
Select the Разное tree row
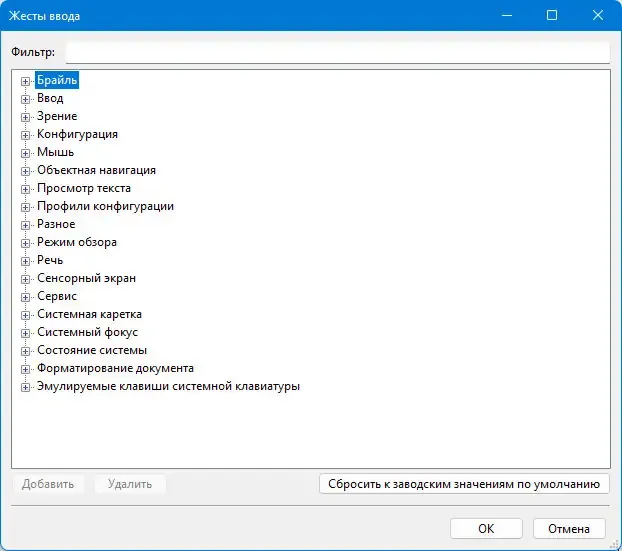point(56,224)
